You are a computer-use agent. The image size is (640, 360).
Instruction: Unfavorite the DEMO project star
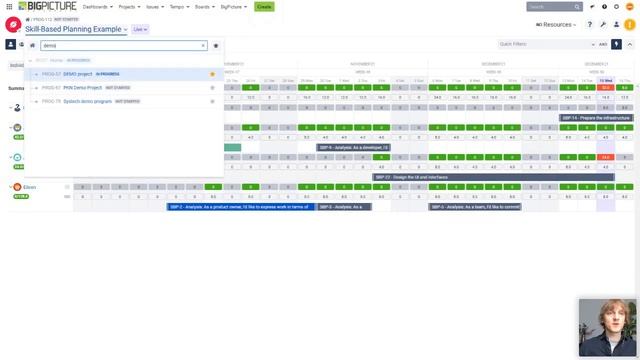(x=212, y=74)
